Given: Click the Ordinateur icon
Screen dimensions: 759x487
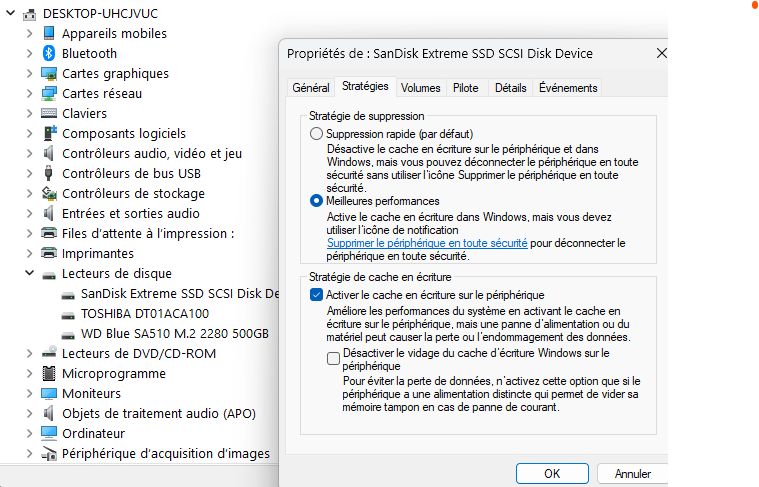Looking at the screenshot, I should coord(49,433).
